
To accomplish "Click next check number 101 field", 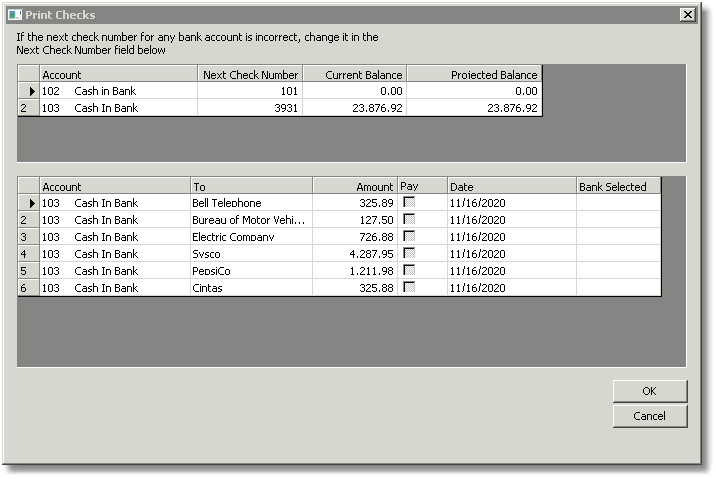I will [x=250, y=91].
